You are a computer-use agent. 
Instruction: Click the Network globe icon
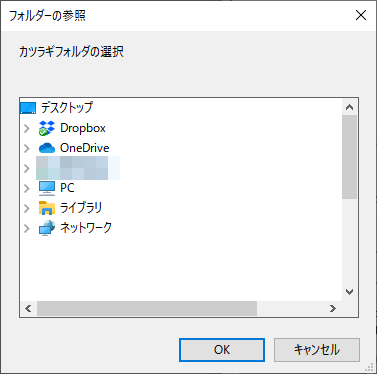click(x=47, y=228)
